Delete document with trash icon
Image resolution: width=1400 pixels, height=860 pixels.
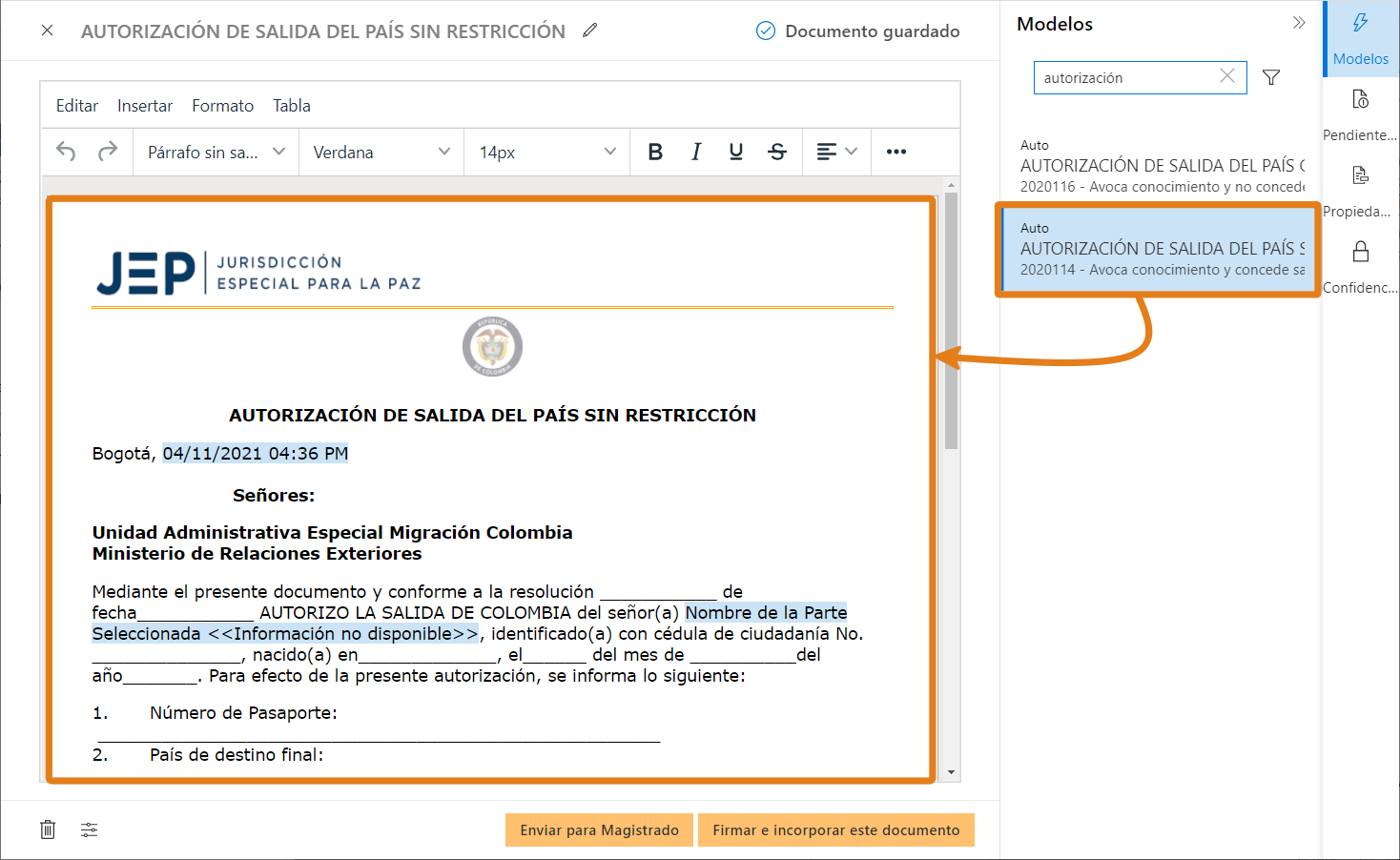[x=48, y=829]
